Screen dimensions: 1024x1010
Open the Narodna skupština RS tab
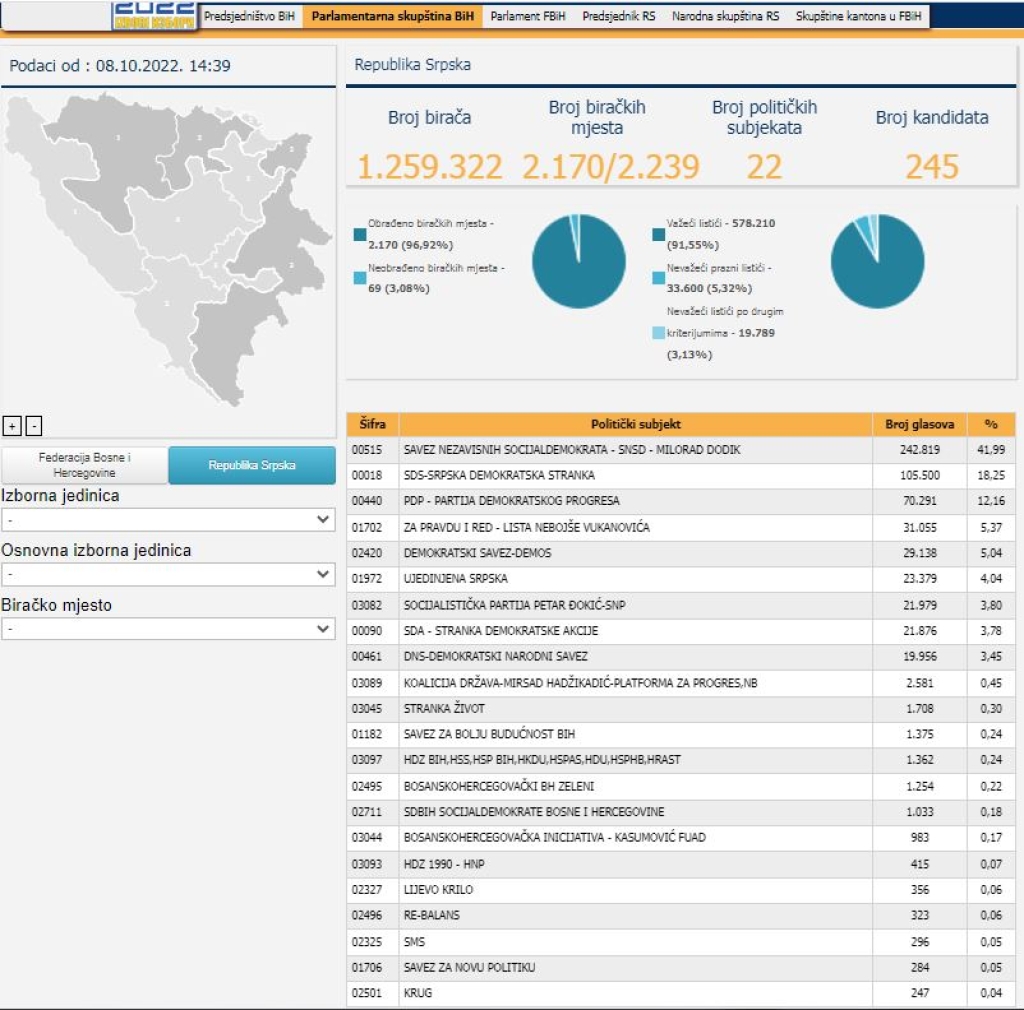[x=725, y=17]
